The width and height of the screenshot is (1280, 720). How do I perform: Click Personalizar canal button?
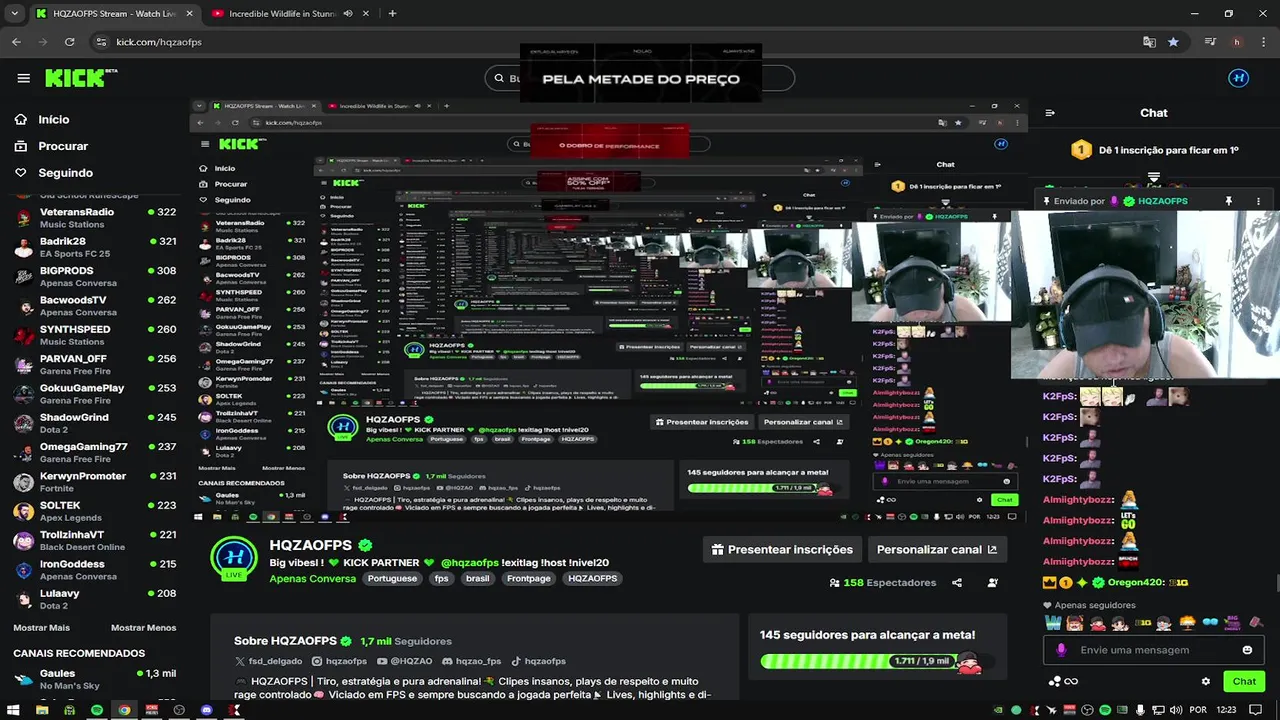[937, 549]
